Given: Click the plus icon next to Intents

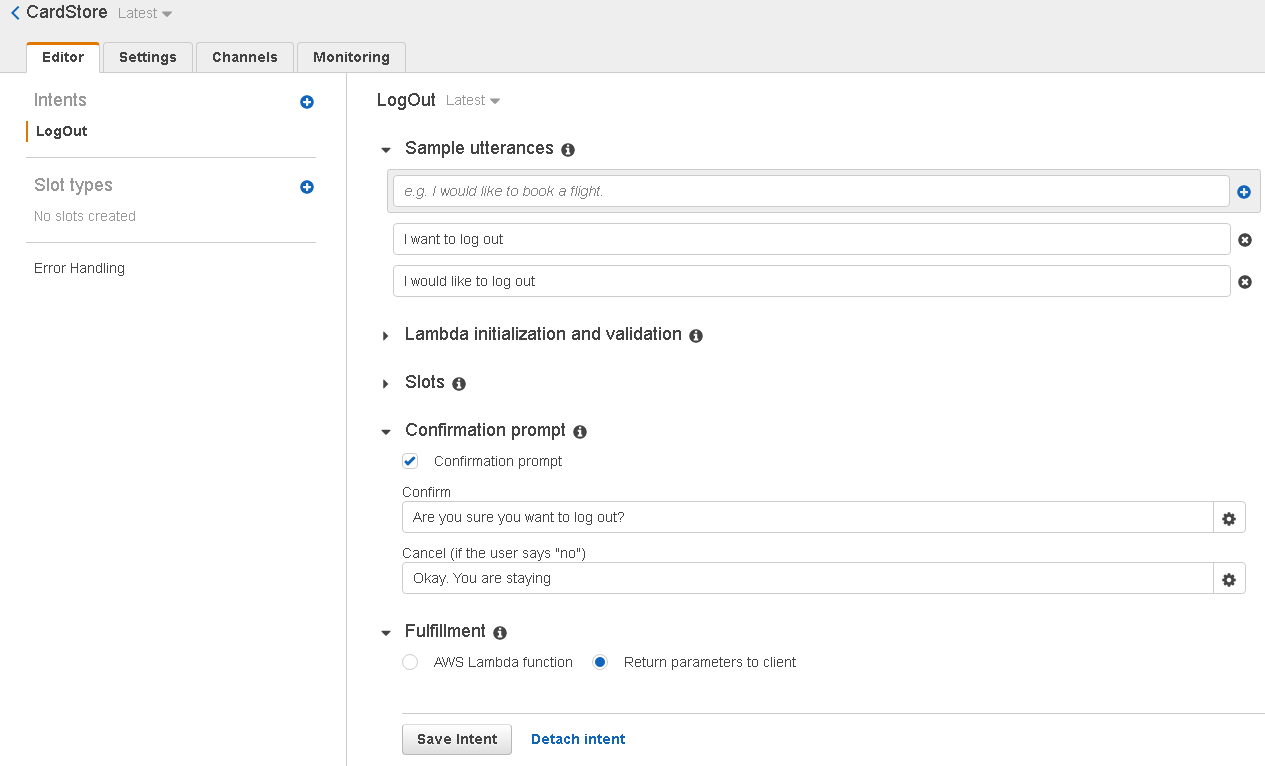Looking at the screenshot, I should coord(307,102).
